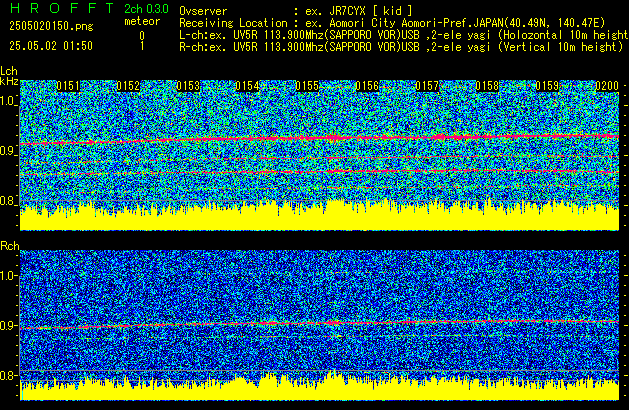Click the Rch 0.9 axis label

click(x=8, y=326)
